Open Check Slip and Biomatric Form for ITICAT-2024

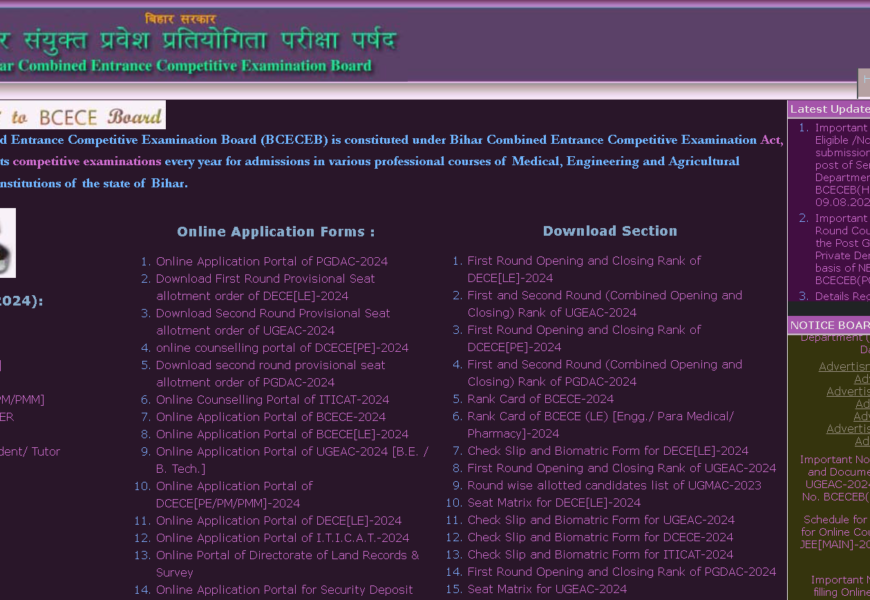[600, 555]
